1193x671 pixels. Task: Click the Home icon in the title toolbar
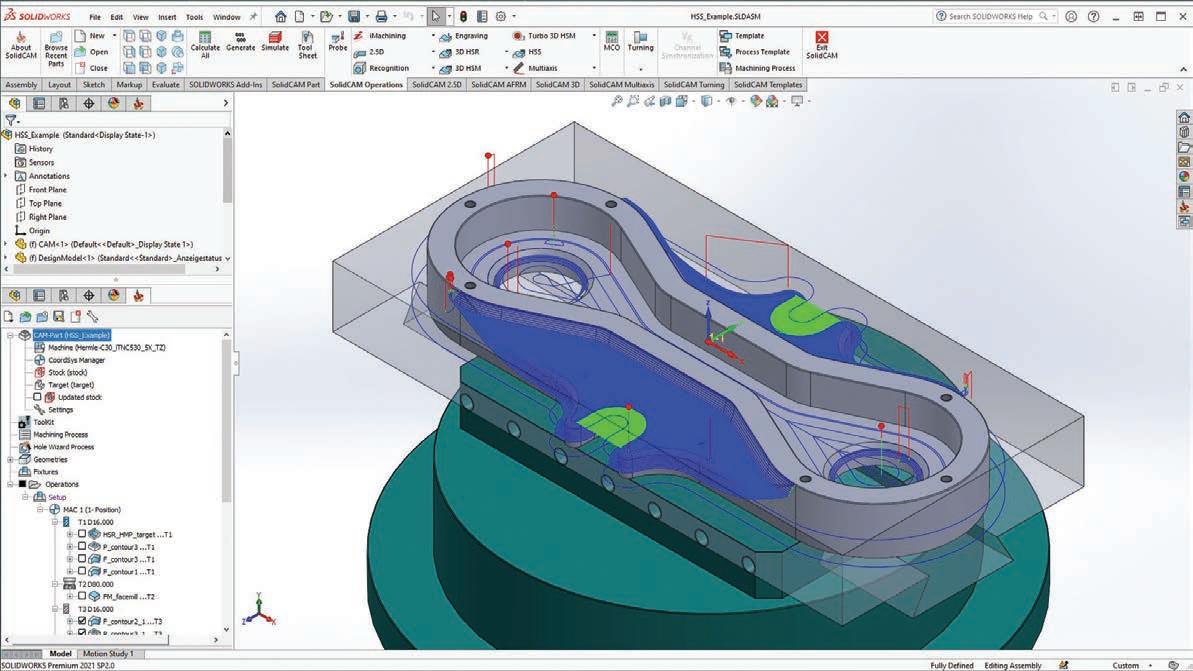281,16
